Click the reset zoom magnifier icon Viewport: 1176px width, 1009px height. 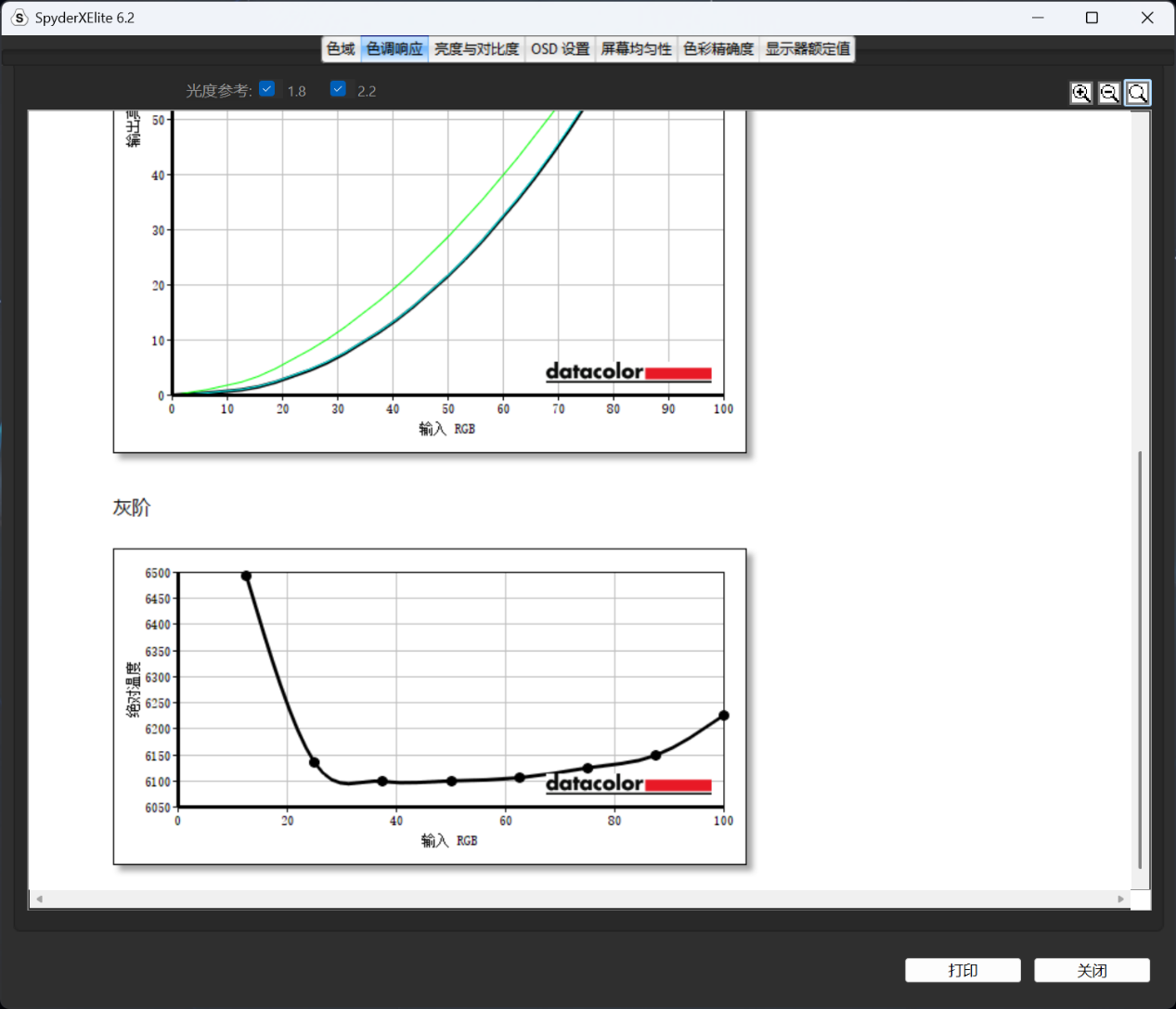pyautogui.click(x=1137, y=93)
